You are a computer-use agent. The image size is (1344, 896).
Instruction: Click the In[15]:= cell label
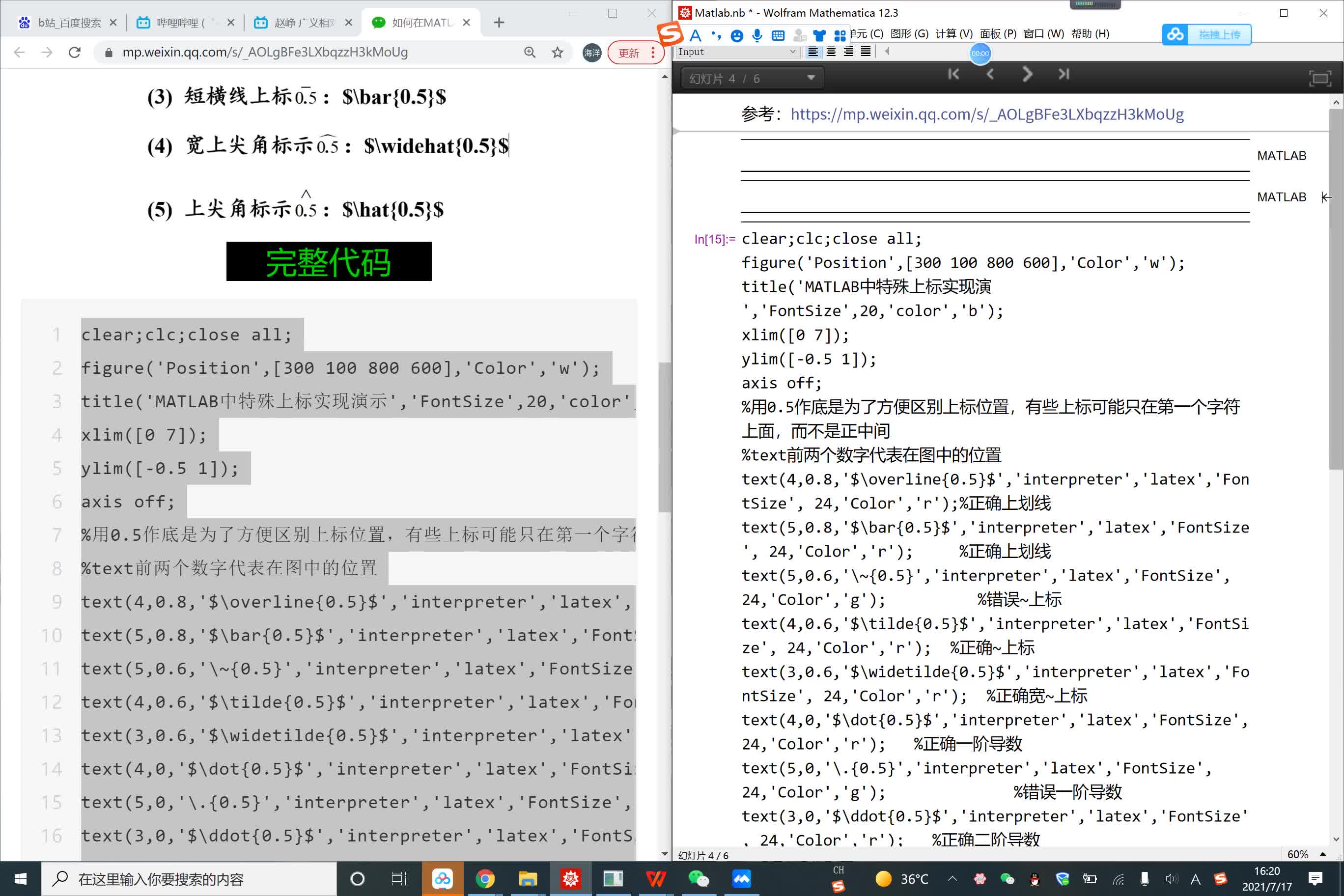point(715,239)
